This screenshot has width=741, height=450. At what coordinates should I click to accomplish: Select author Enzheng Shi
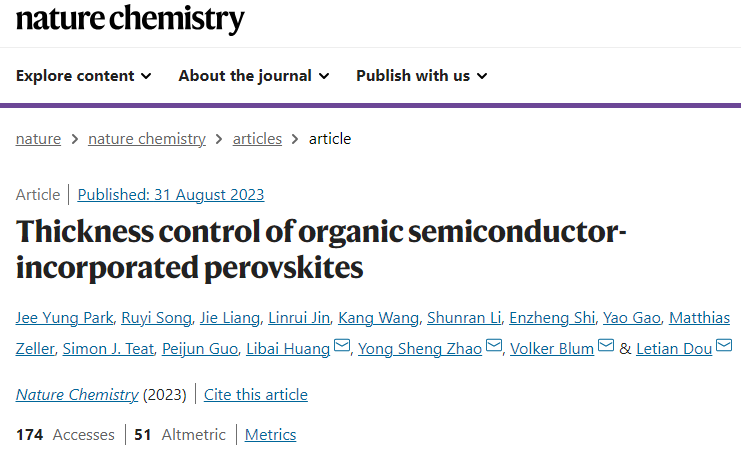pos(552,318)
